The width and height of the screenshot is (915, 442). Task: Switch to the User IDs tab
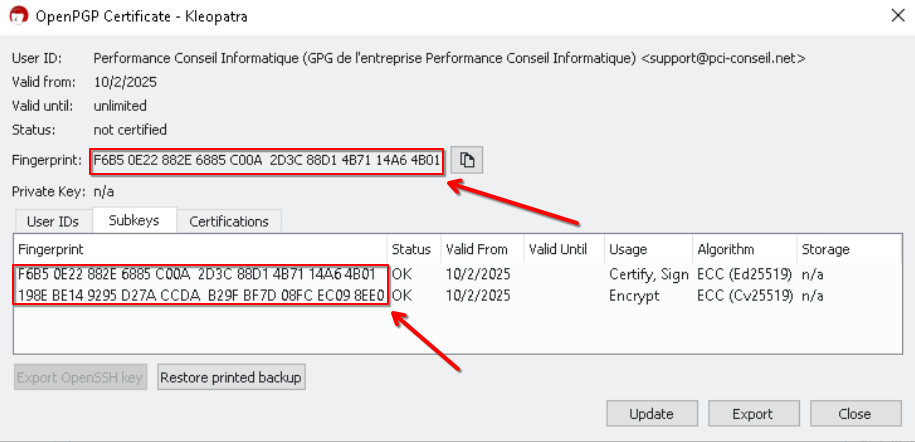[x=53, y=221]
